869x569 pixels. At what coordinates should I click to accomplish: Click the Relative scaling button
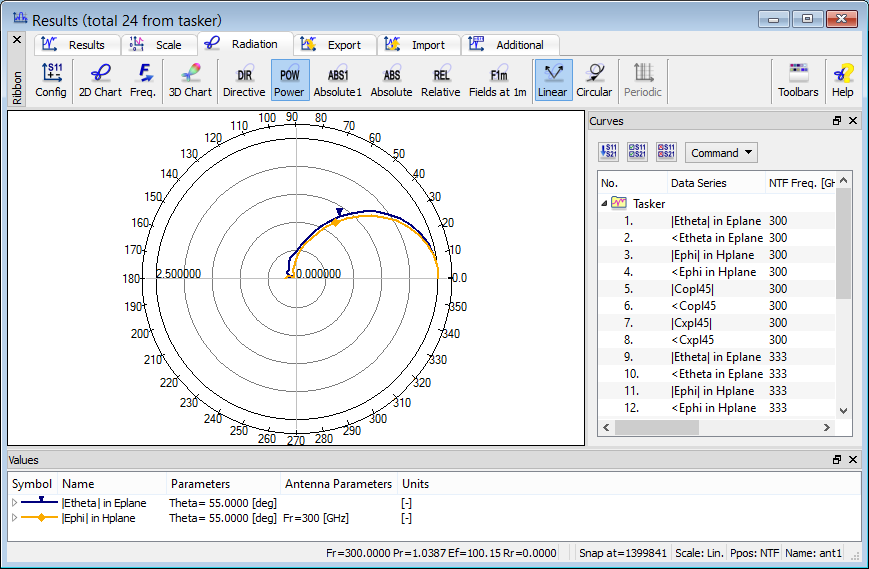[440, 80]
